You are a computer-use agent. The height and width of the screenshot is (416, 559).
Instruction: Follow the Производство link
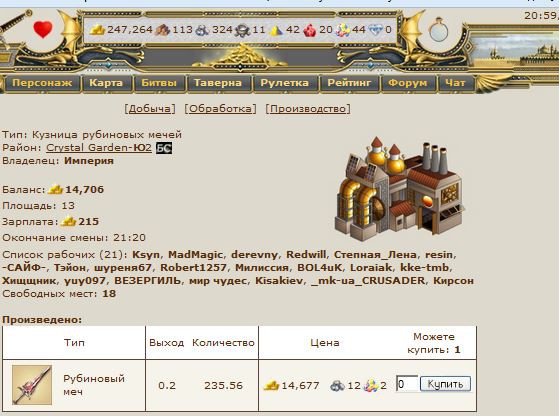(x=308, y=109)
